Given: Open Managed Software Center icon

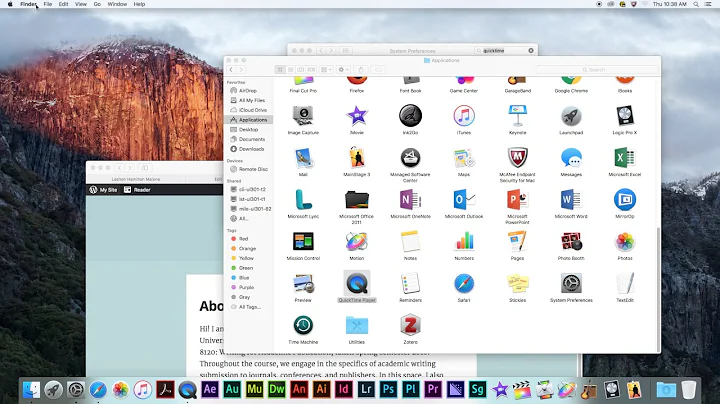Looking at the screenshot, I should [410, 158].
